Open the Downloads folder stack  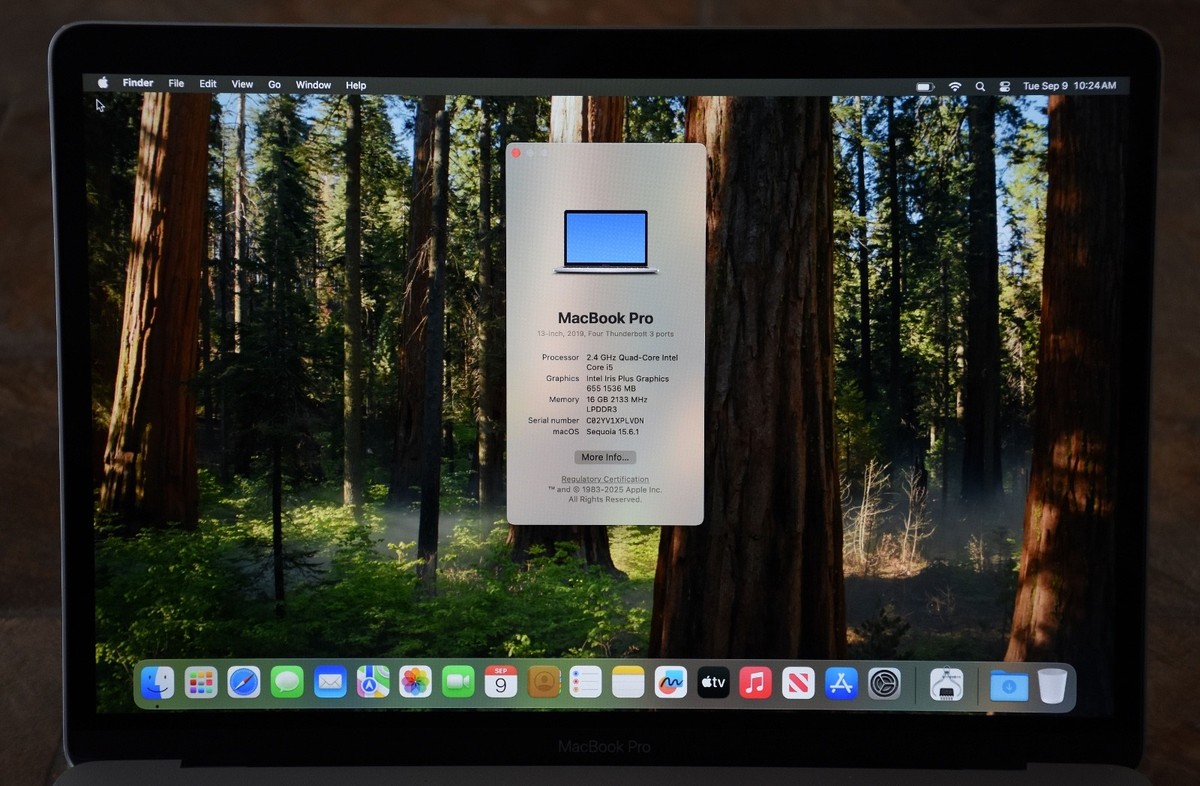1009,685
